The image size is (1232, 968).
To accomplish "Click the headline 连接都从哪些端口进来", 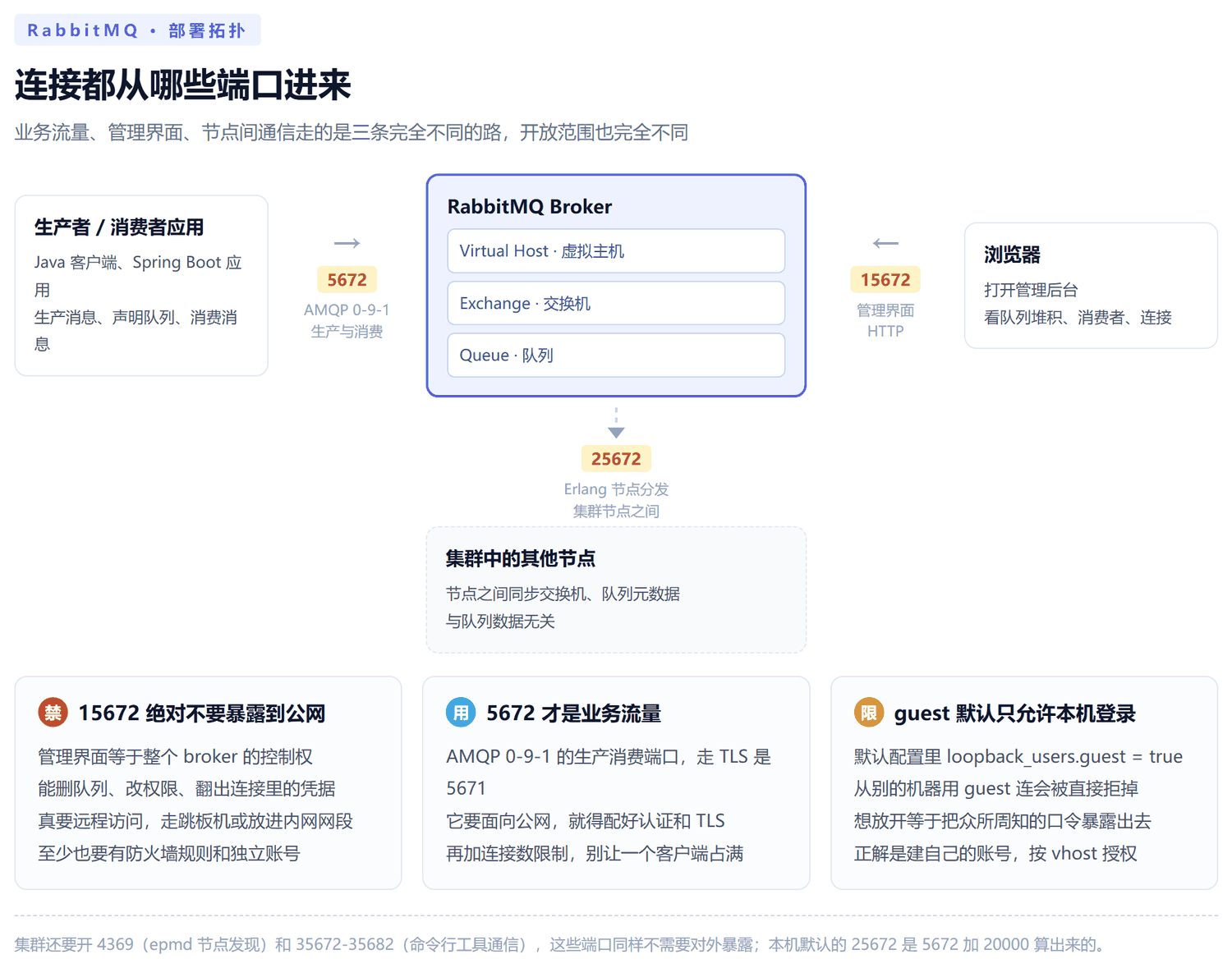I will 183,85.
